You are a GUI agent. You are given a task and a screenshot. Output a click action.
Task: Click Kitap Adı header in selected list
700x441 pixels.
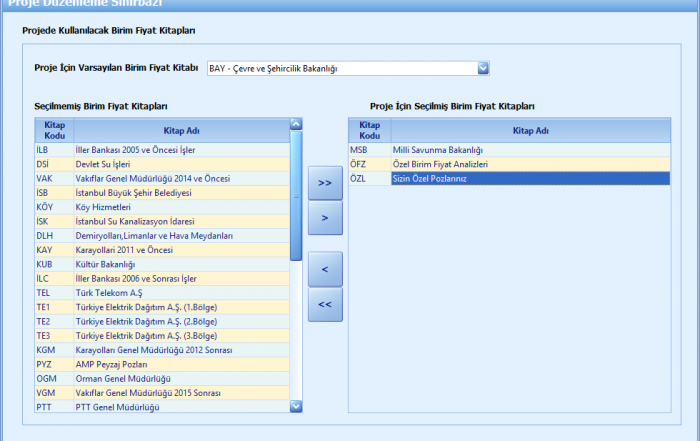point(529,130)
